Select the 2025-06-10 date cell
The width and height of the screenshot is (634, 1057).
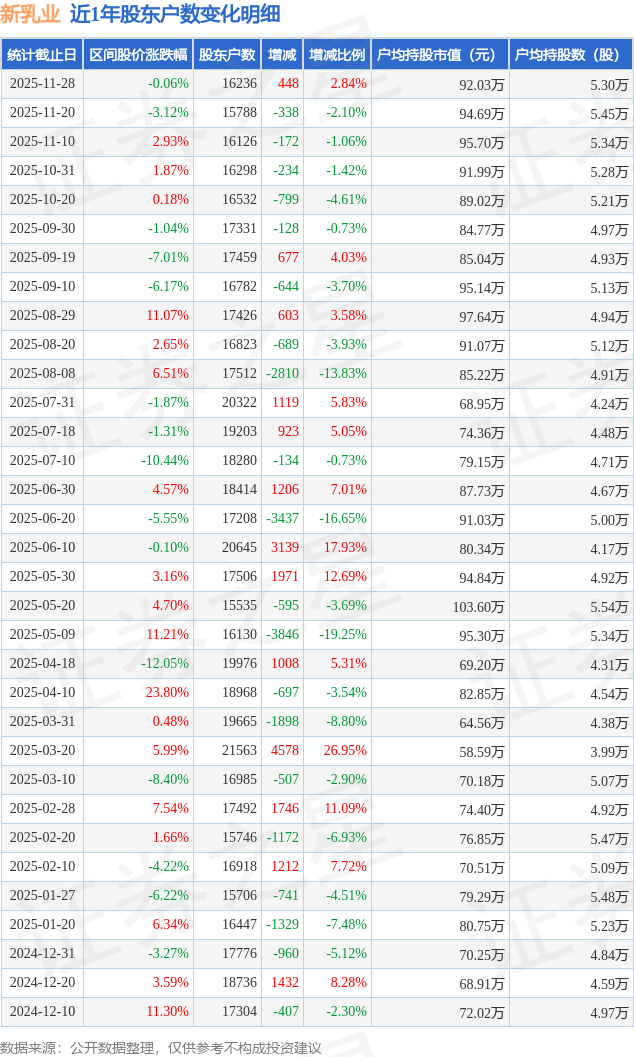pyautogui.click(x=42, y=548)
